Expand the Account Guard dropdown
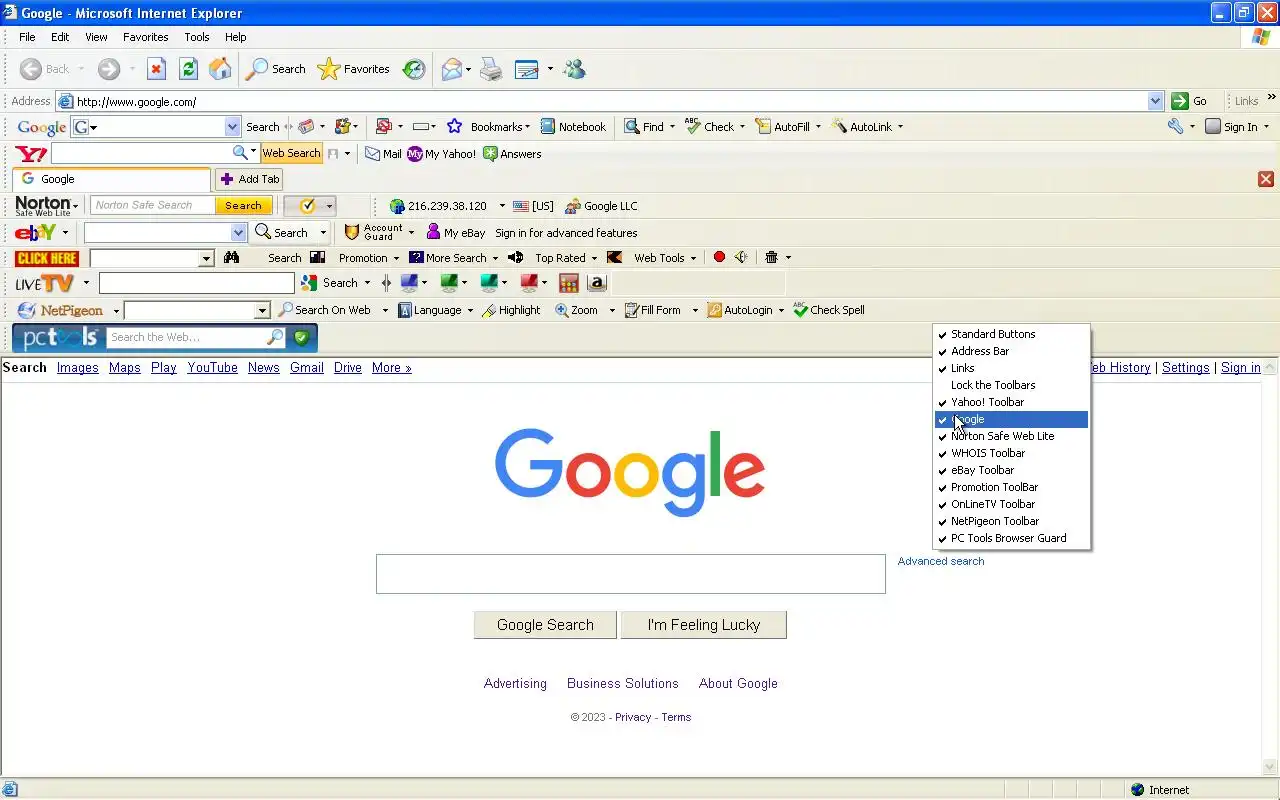 [x=411, y=232]
